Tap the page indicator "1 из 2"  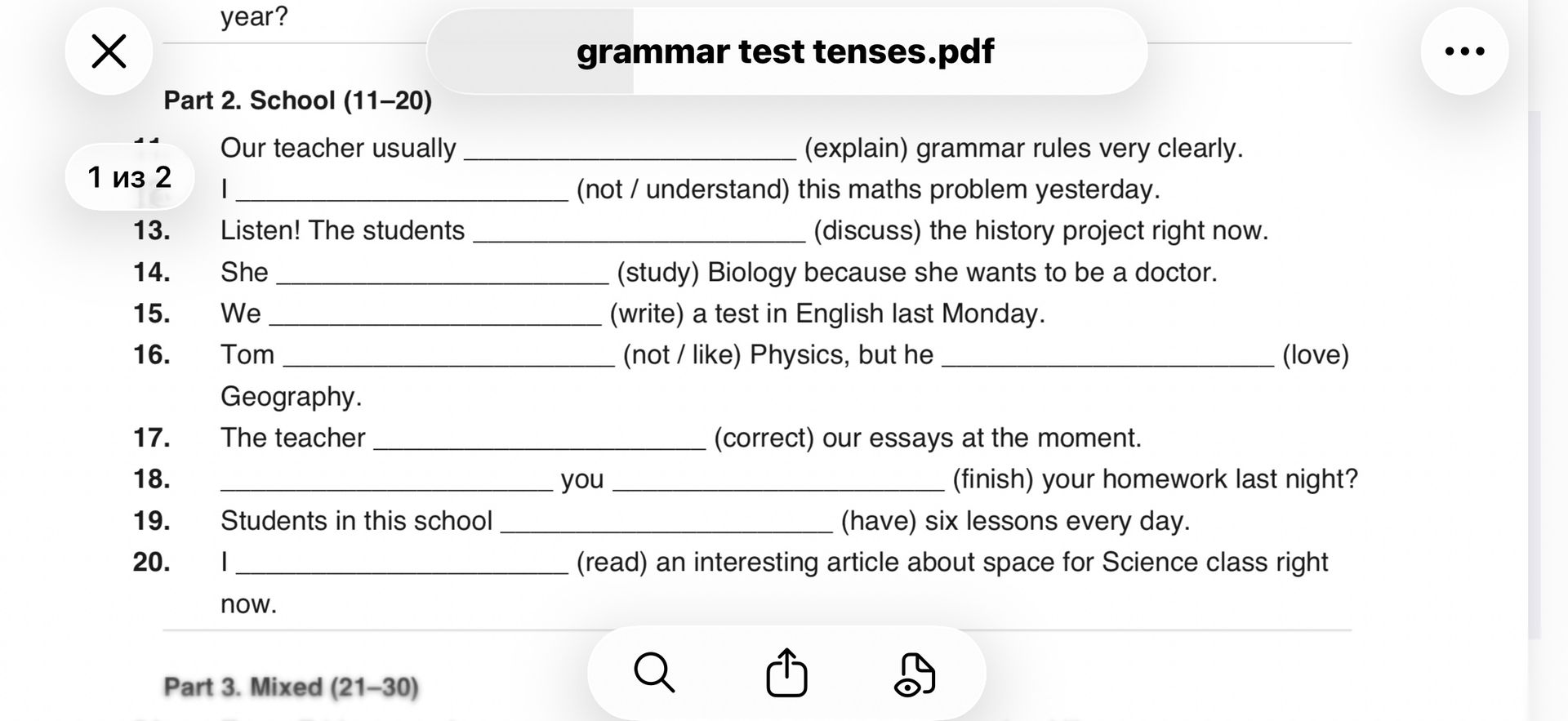[129, 177]
